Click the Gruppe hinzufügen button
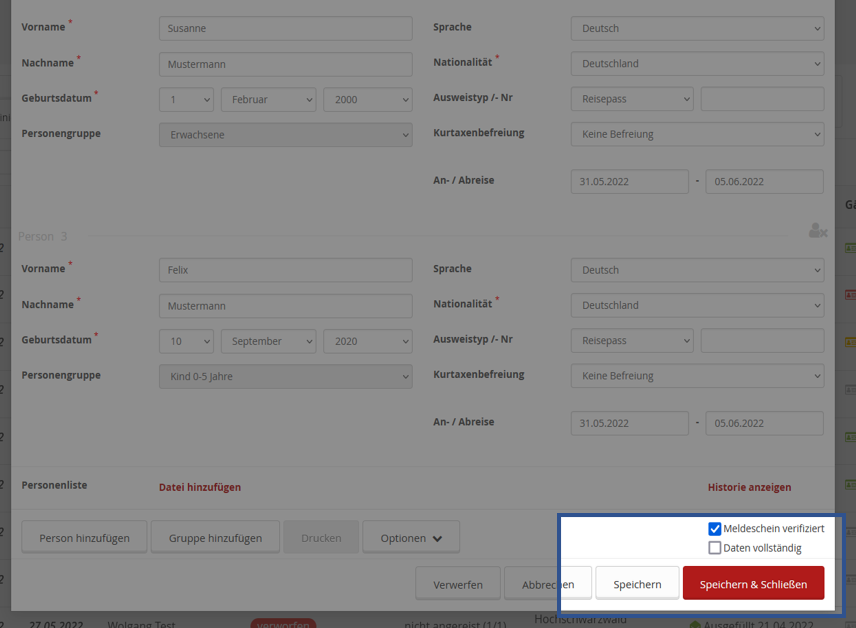Screen dimensions: 856x628 pos(215,537)
